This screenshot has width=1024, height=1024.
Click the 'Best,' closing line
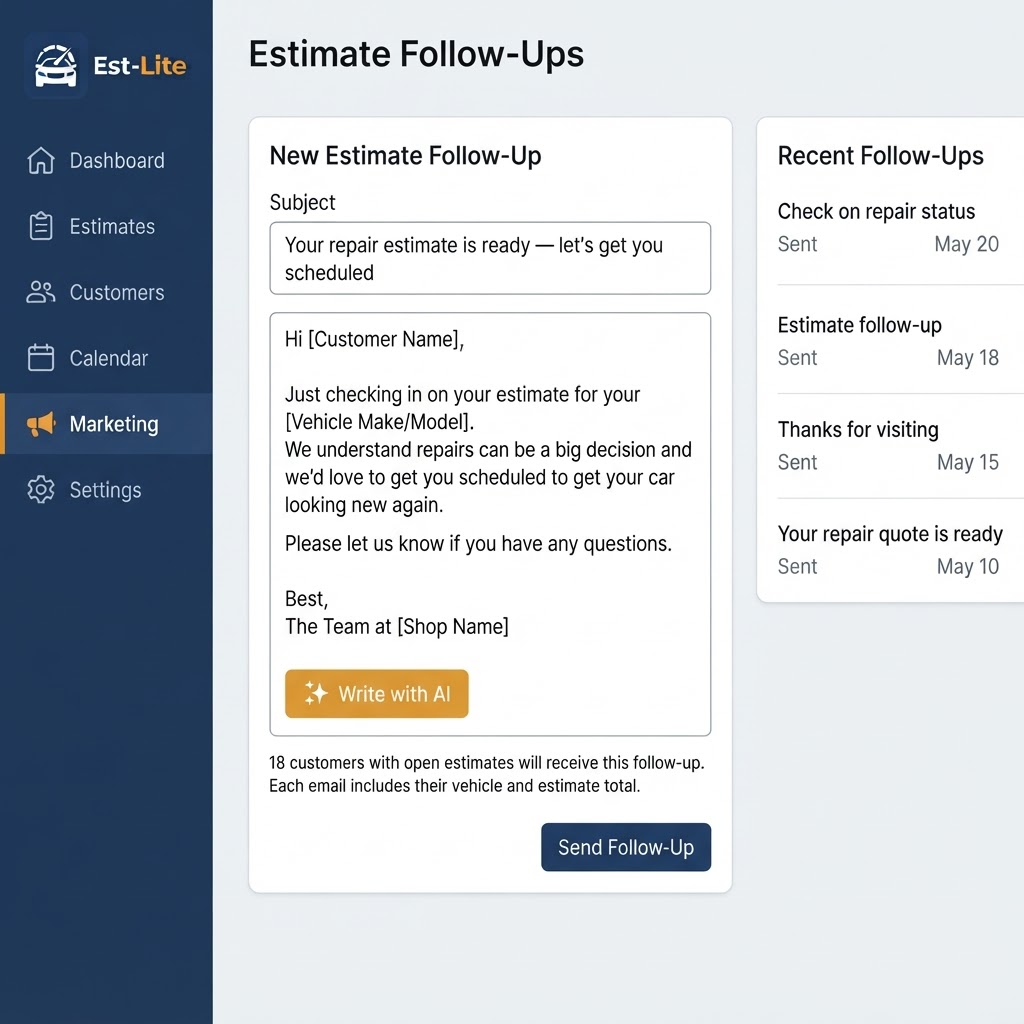(306, 600)
